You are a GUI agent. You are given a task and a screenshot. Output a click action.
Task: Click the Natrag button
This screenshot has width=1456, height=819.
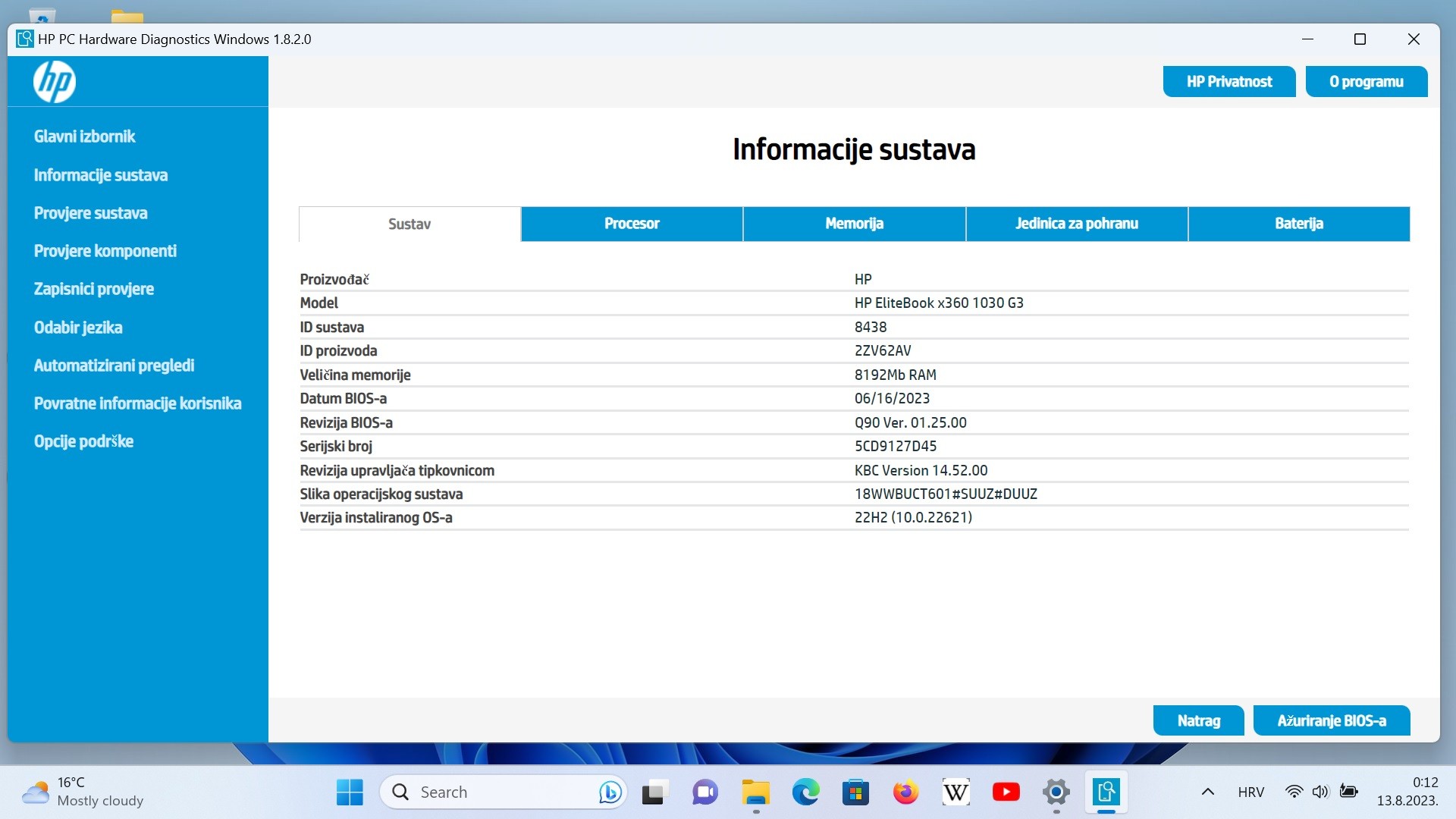(x=1198, y=720)
